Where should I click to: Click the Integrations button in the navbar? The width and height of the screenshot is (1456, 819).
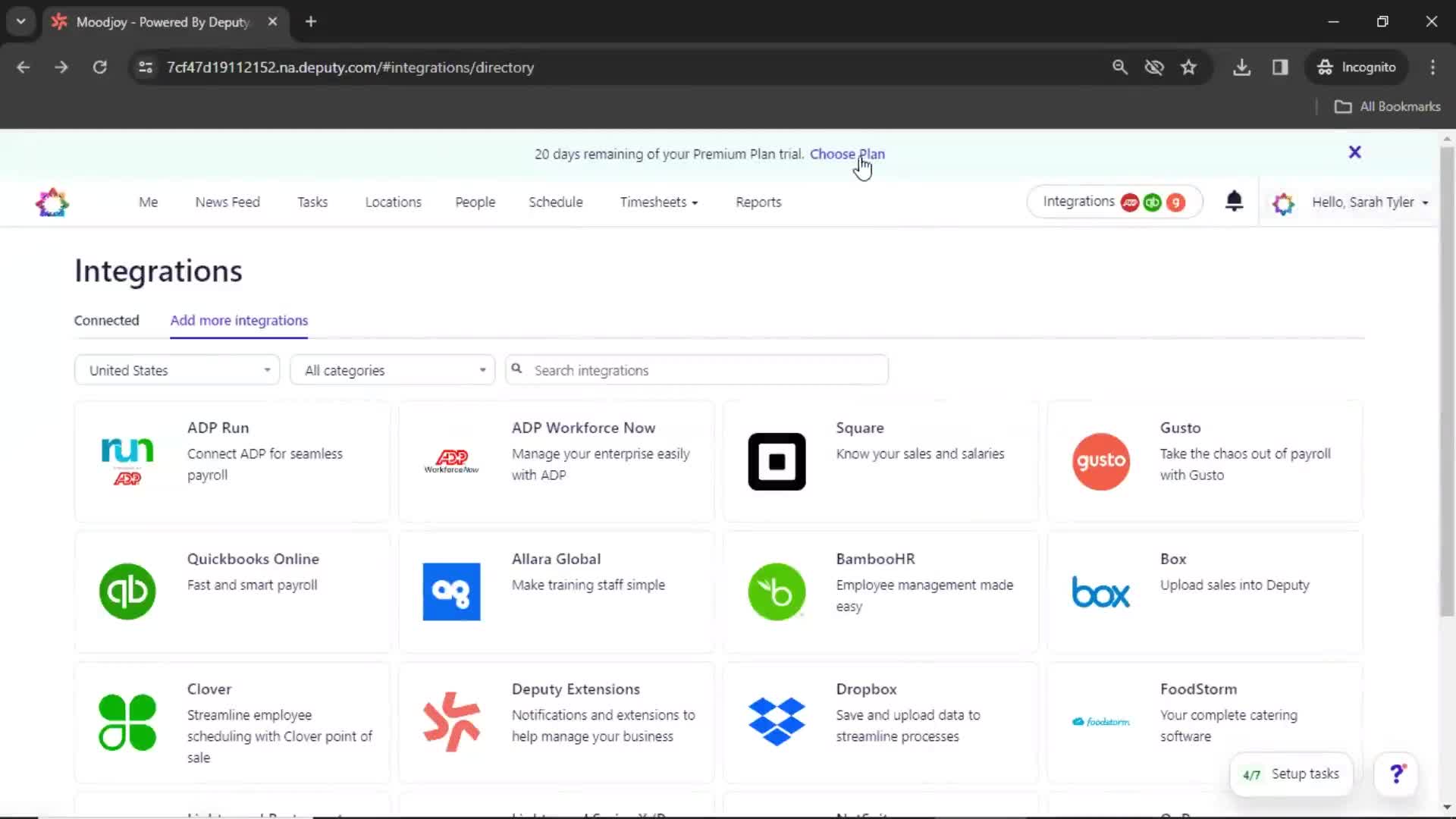click(x=1114, y=202)
